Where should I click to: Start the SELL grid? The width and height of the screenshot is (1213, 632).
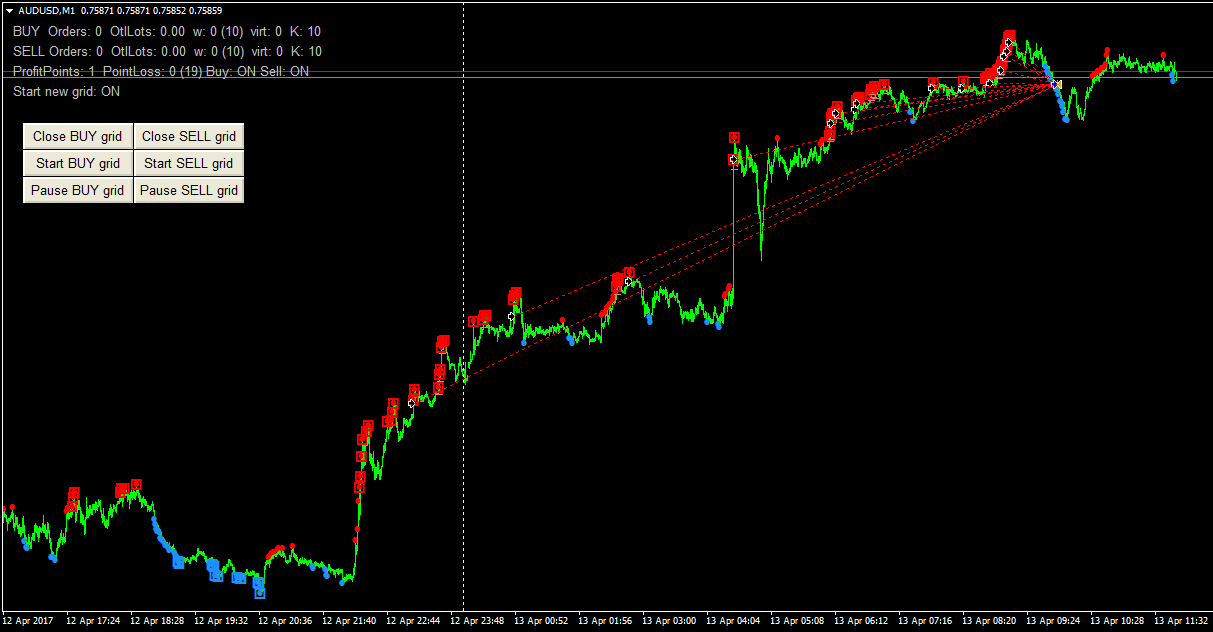pyautogui.click(x=189, y=163)
